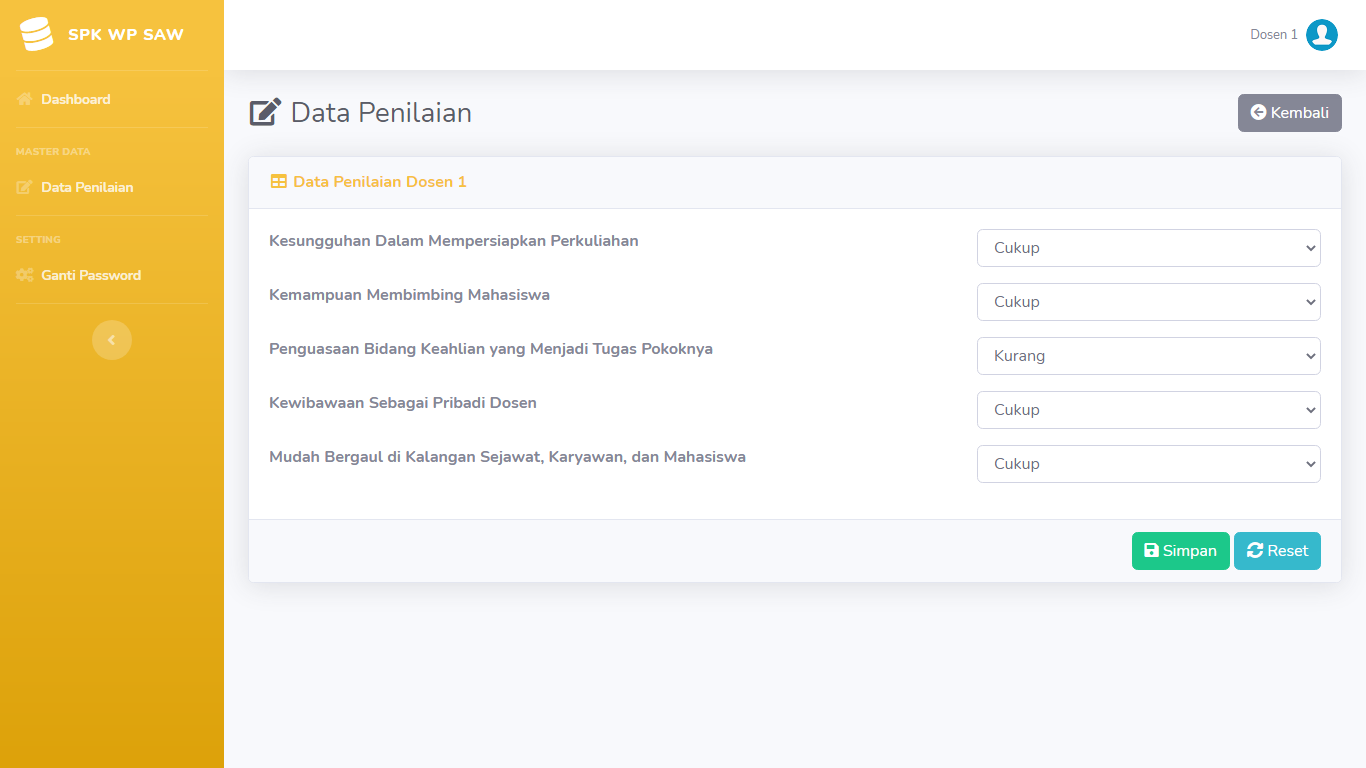1366x768 pixels.
Task: Select the home icon beside Dashboard
Action: 25,99
